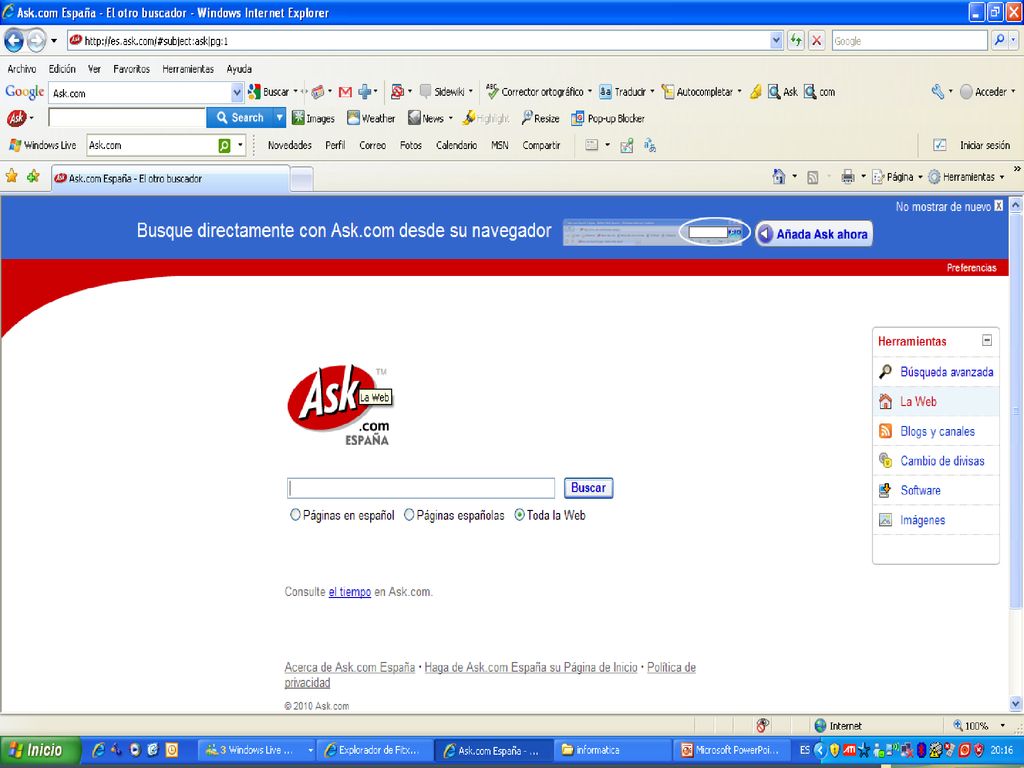Click the Windows Live logo on toolbar
Screen dimensions: 1024x768
tap(42, 145)
